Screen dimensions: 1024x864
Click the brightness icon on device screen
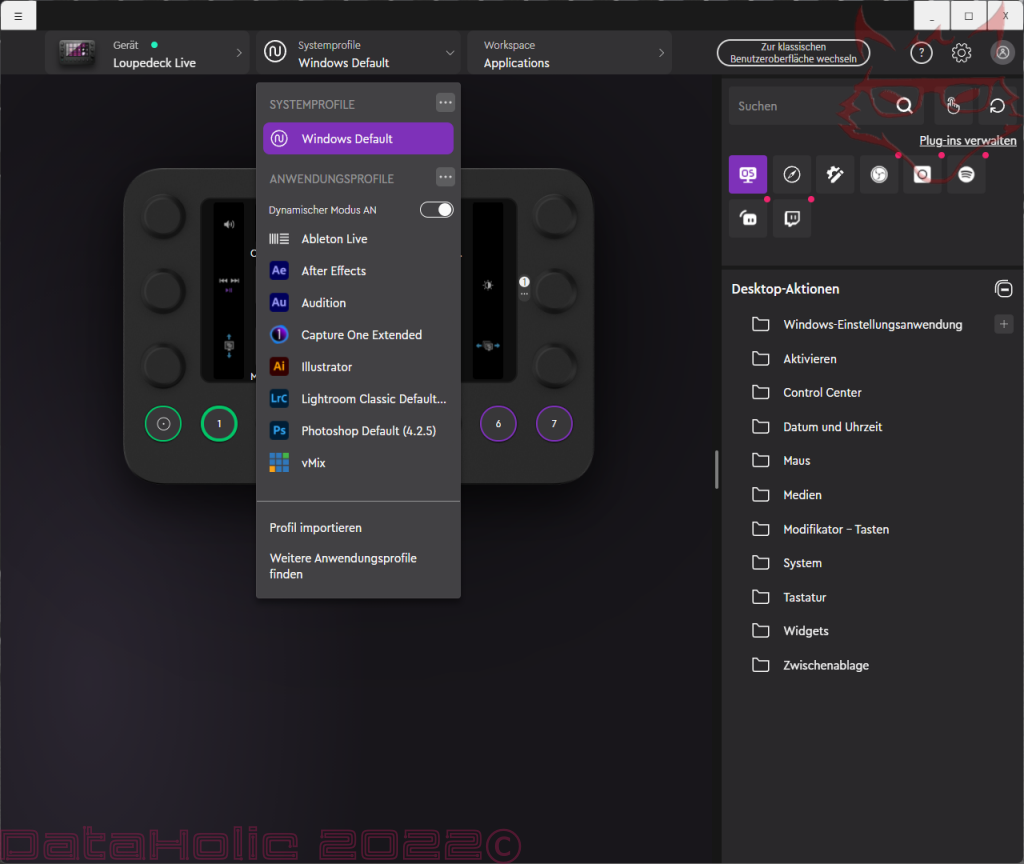(x=488, y=285)
